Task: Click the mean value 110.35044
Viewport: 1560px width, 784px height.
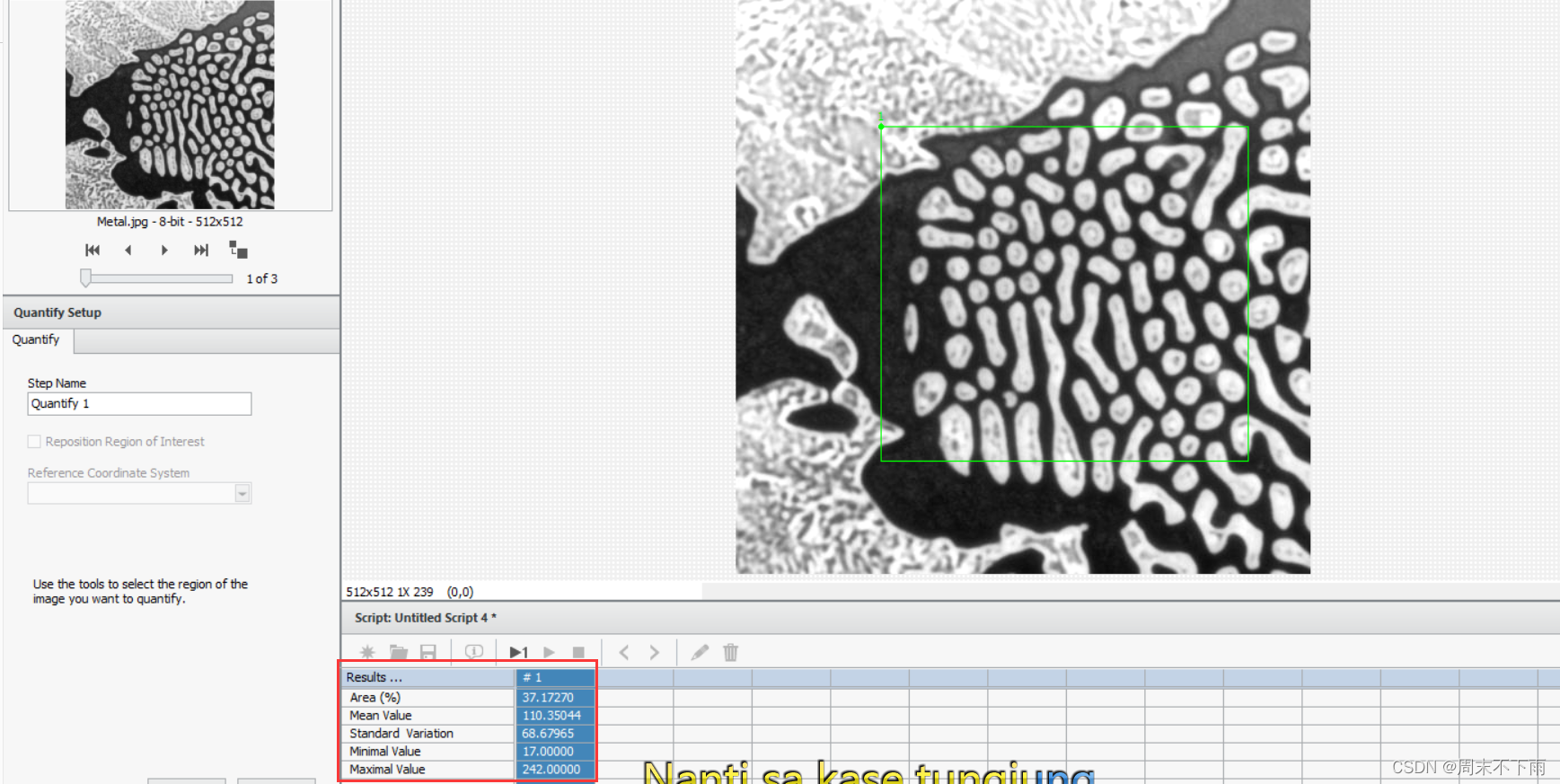Action: pyautogui.click(x=555, y=716)
